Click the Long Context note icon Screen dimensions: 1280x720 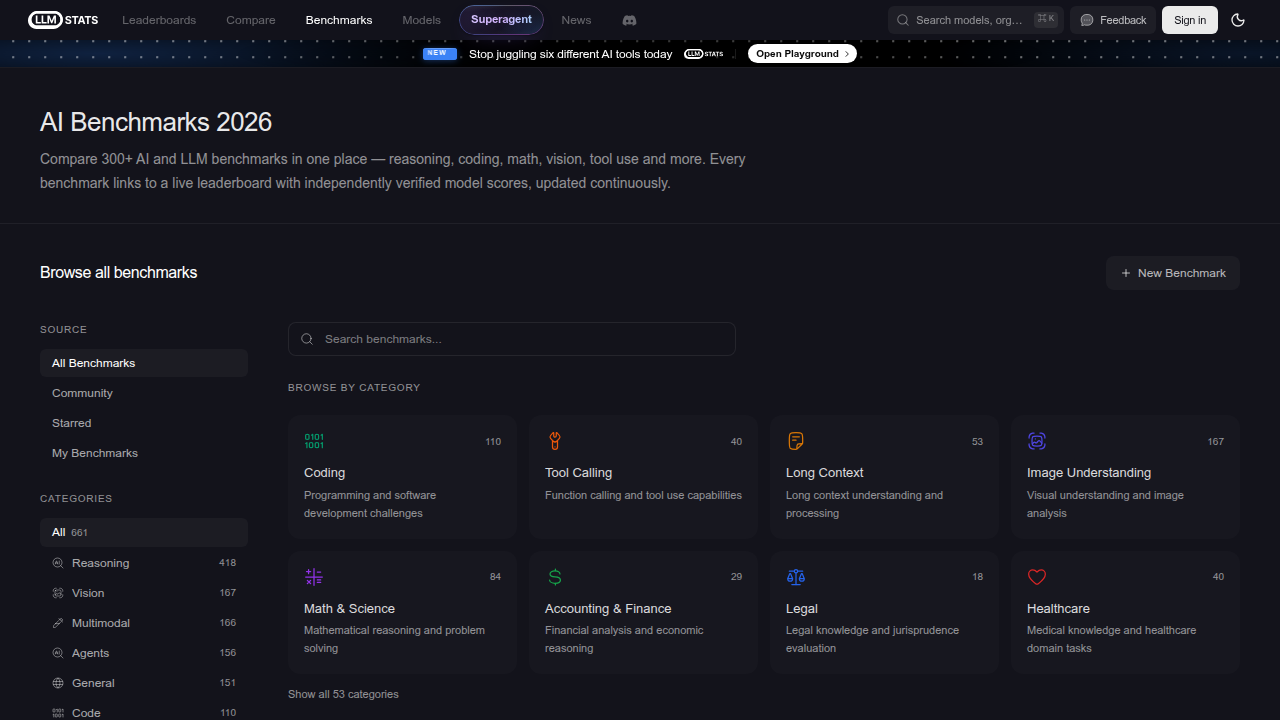click(x=796, y=441)
